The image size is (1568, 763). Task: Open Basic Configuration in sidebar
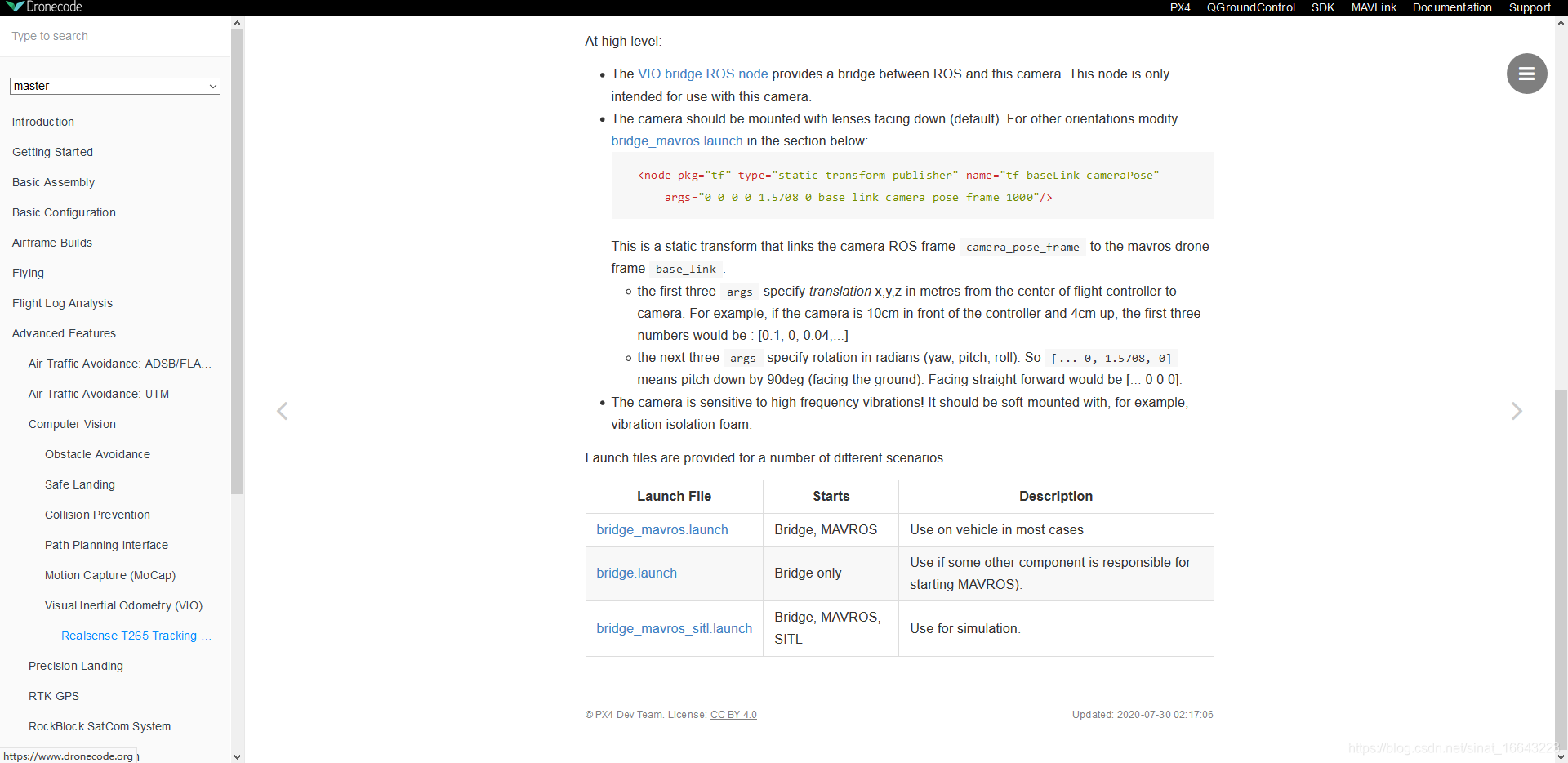(64, 212)
